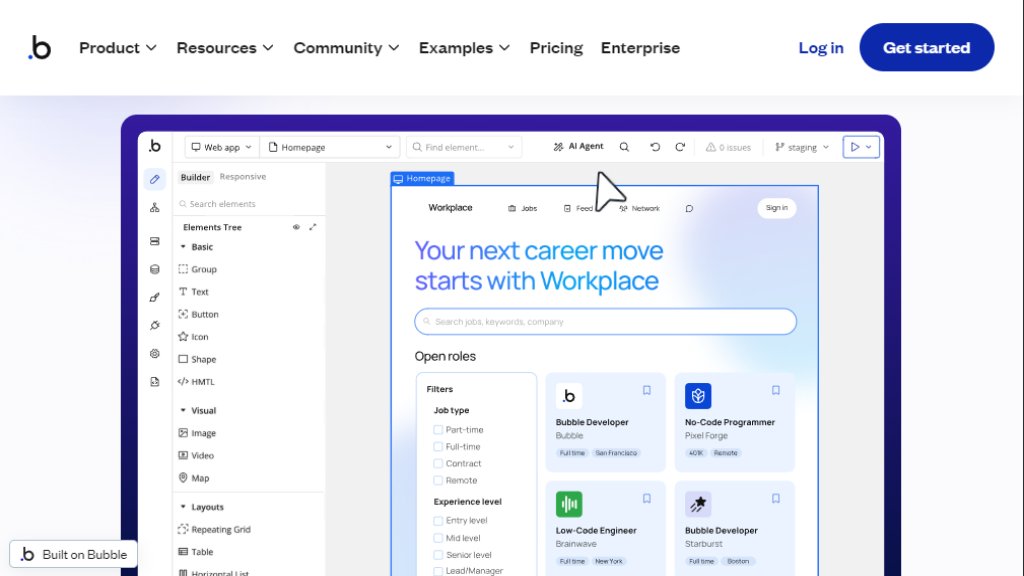Select the Workflow icon in sidebar

coord(155,208)
